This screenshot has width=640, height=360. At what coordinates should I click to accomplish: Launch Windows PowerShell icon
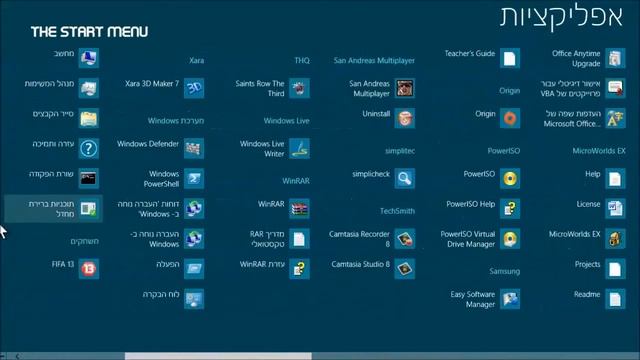coord(194,179)
